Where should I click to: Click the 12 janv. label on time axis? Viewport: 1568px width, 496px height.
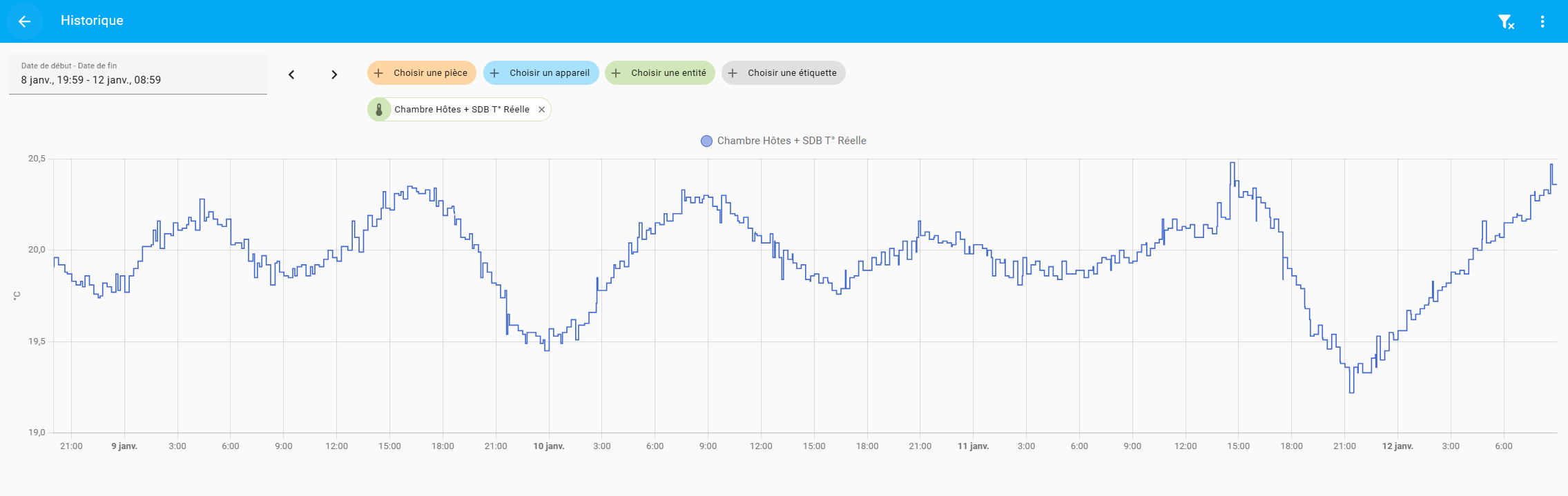click(x=1397, y=446)
